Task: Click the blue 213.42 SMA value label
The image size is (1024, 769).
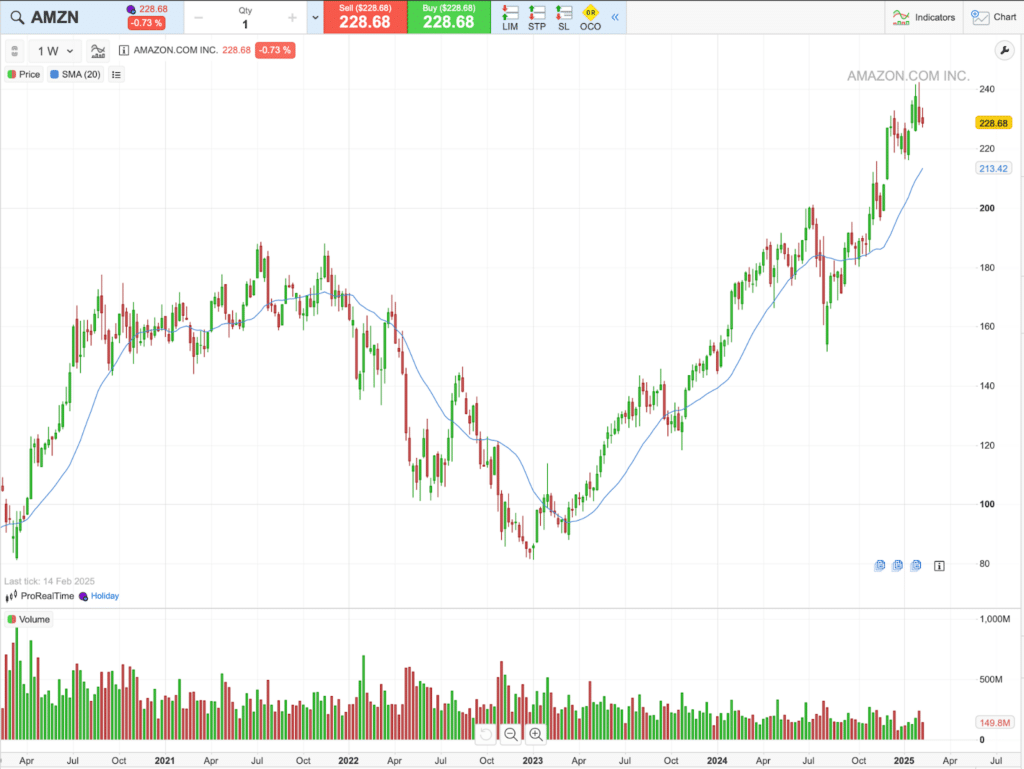Action: [993, 168]
